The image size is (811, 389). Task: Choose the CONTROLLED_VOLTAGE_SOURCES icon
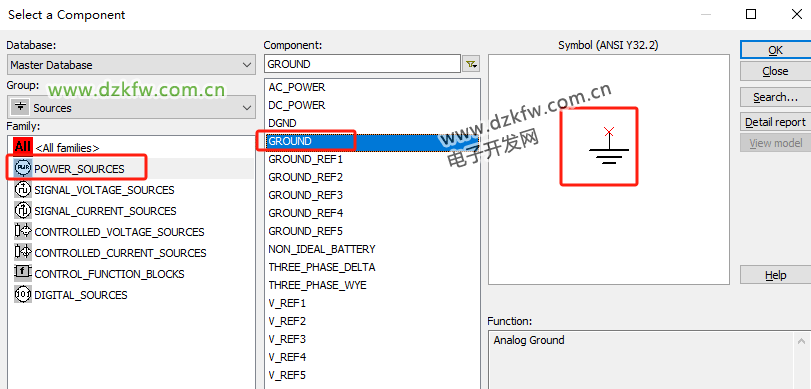click(x=23, y=232)
